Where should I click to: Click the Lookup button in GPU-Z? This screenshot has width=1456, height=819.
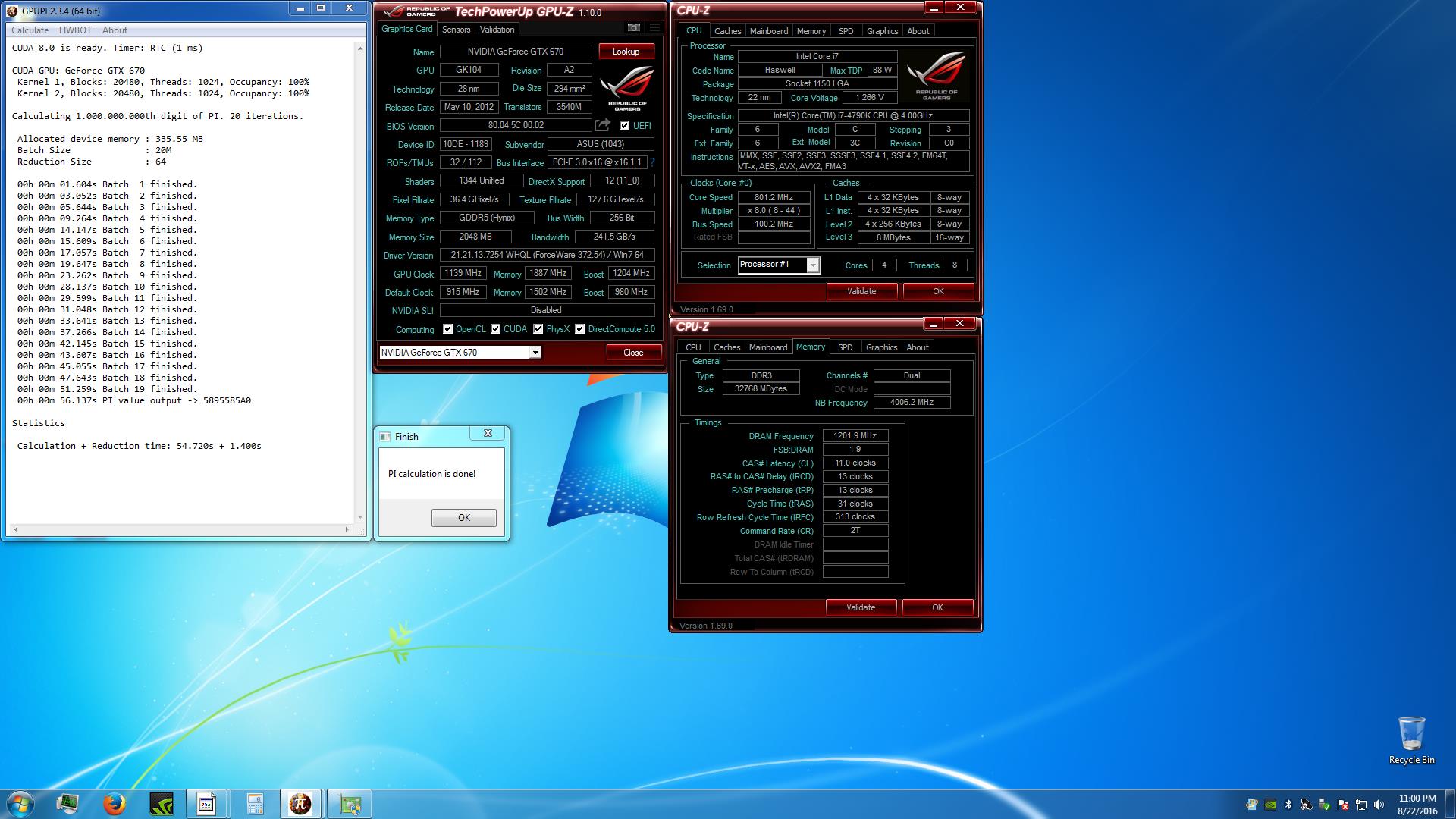point(626,52)
